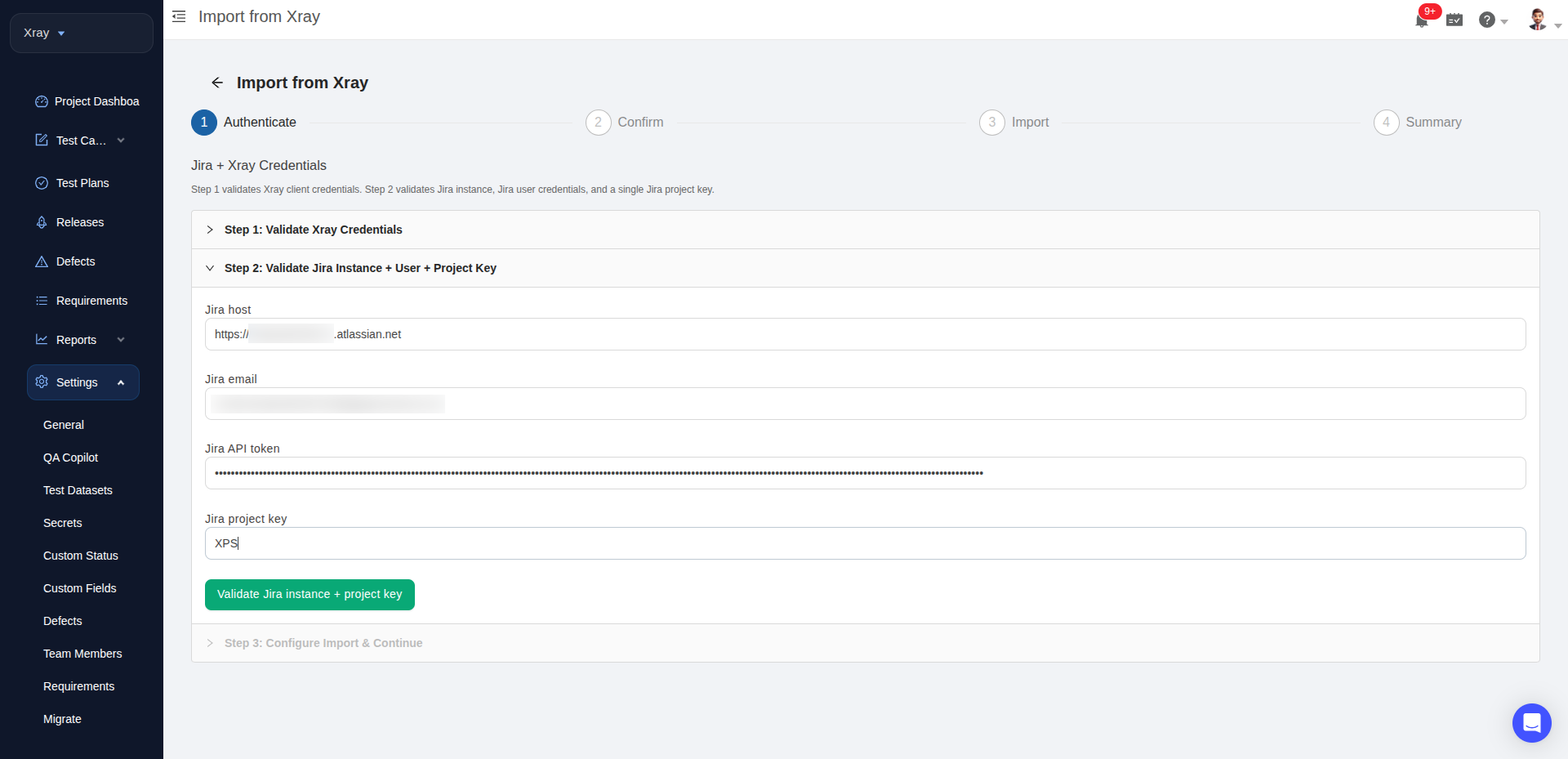The height and width of the screenshot is (759, 1568).
Task: Click the Jira API token field
Action: click(865, 473)
